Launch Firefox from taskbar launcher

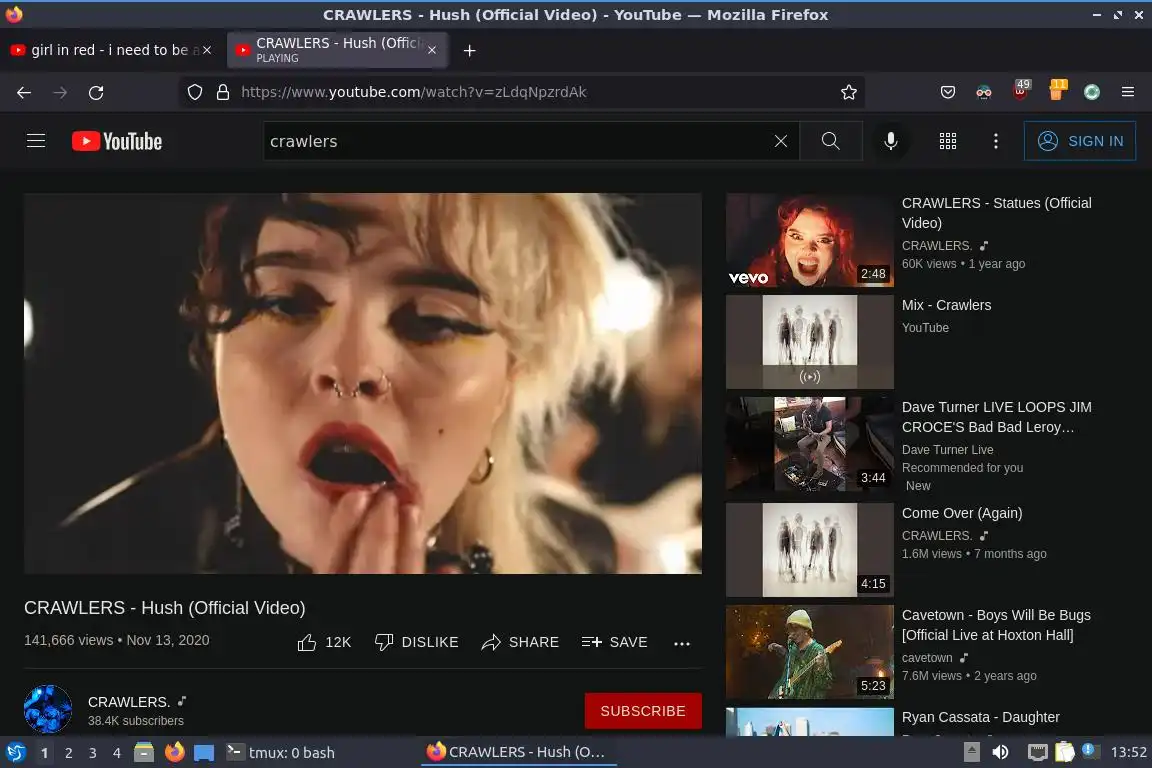(174, 752)
